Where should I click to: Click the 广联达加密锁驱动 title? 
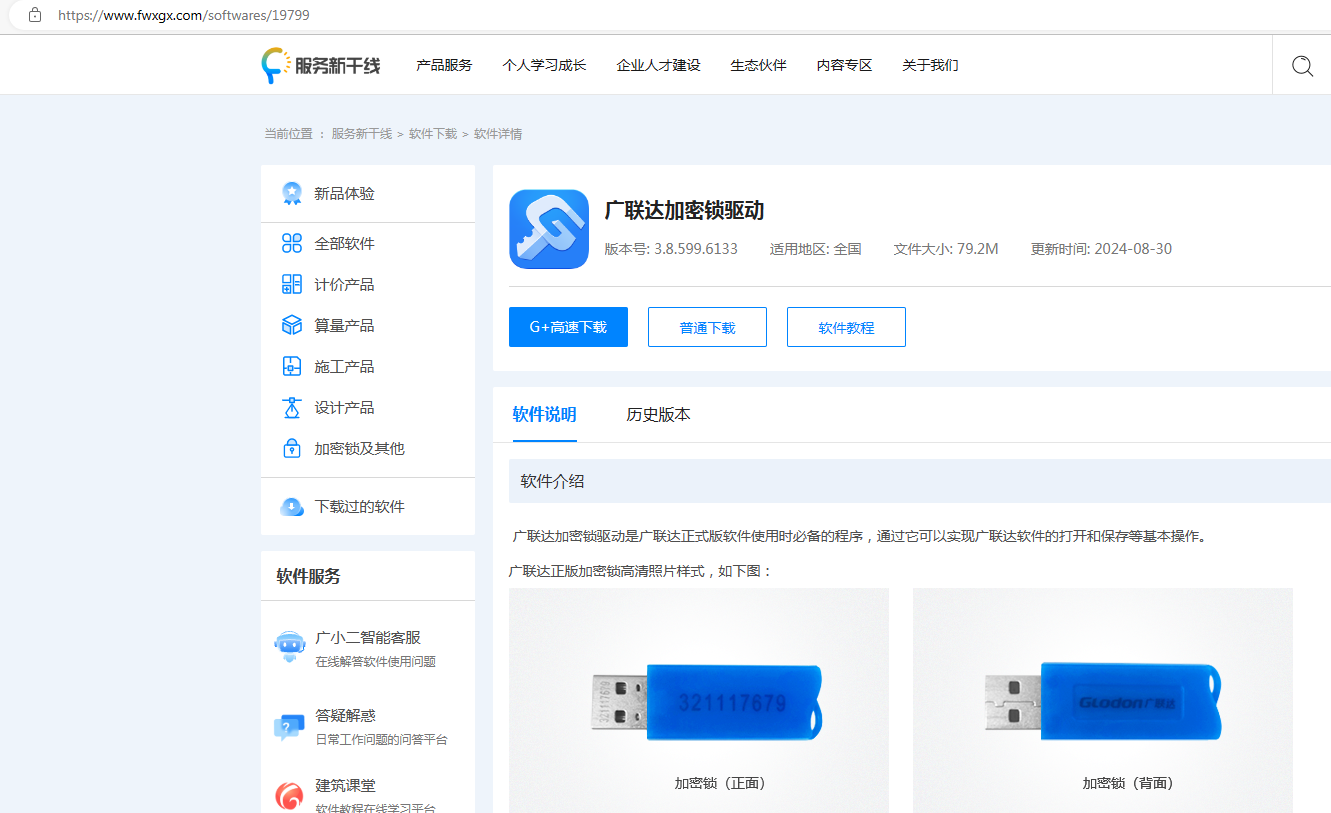tap(684, 210)
